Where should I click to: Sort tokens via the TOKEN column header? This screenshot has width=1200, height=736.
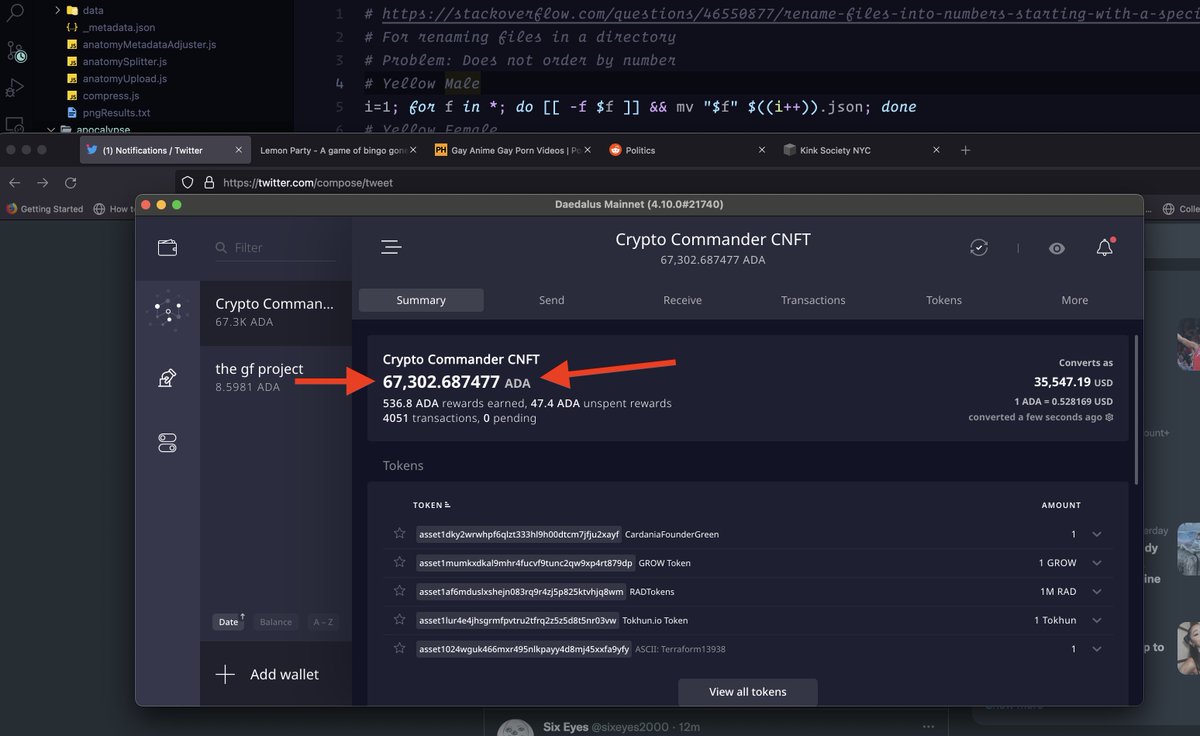click(x=431, y=505)
